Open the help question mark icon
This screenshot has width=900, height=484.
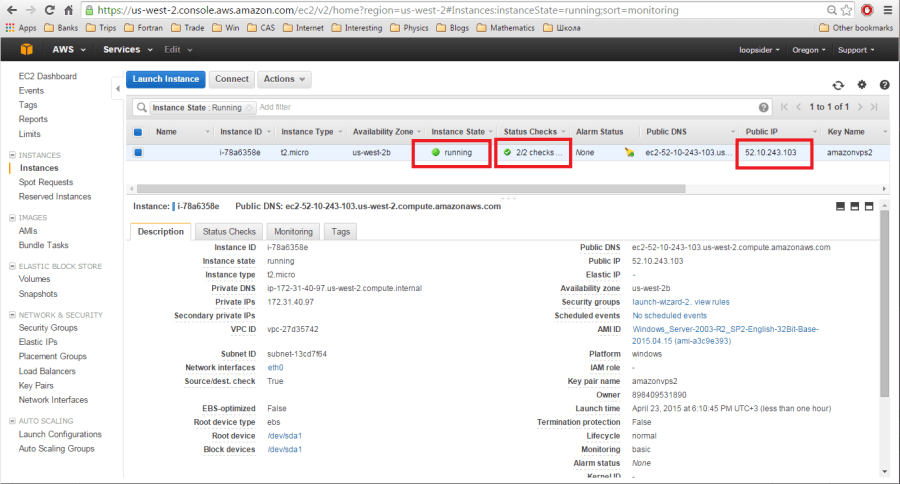pyautogui.click(x=885, y=84)
